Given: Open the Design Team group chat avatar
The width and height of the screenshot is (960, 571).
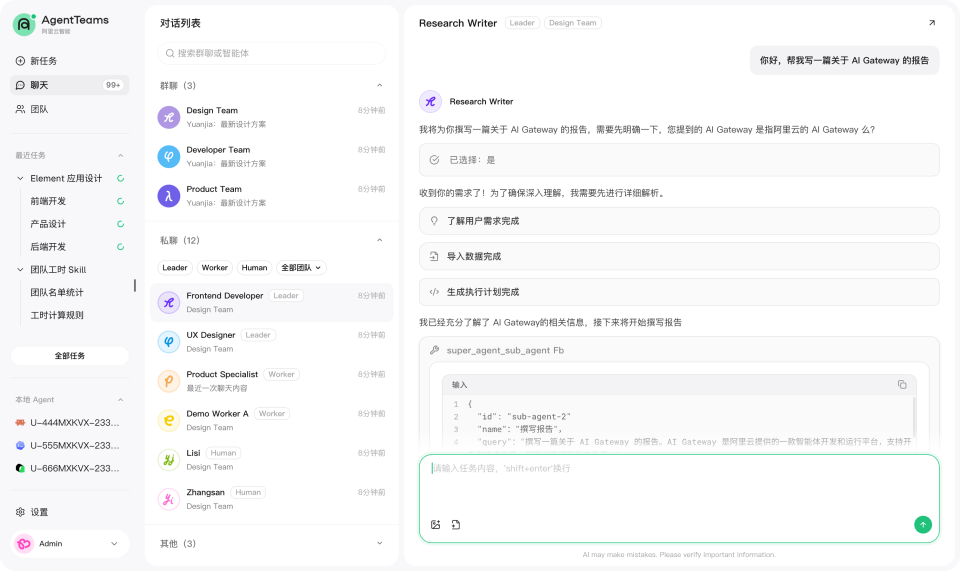Looking at the screenshot, I should (x=169, y=117).
